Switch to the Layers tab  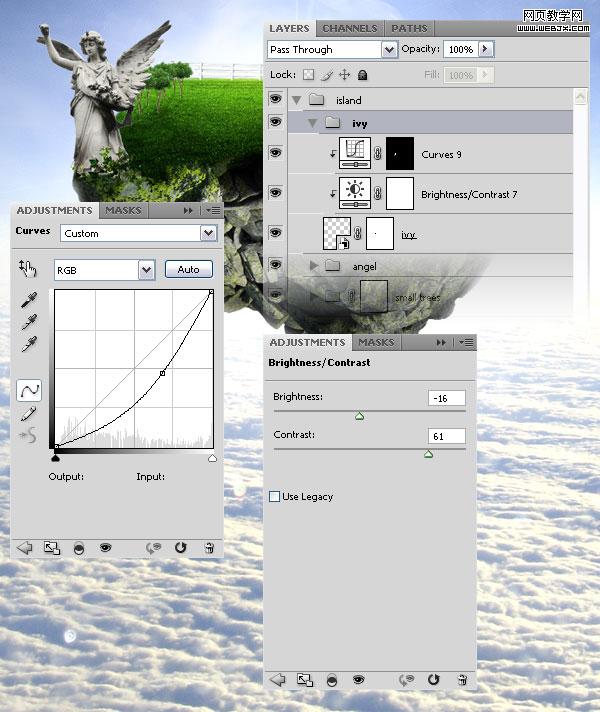[289, 29]
